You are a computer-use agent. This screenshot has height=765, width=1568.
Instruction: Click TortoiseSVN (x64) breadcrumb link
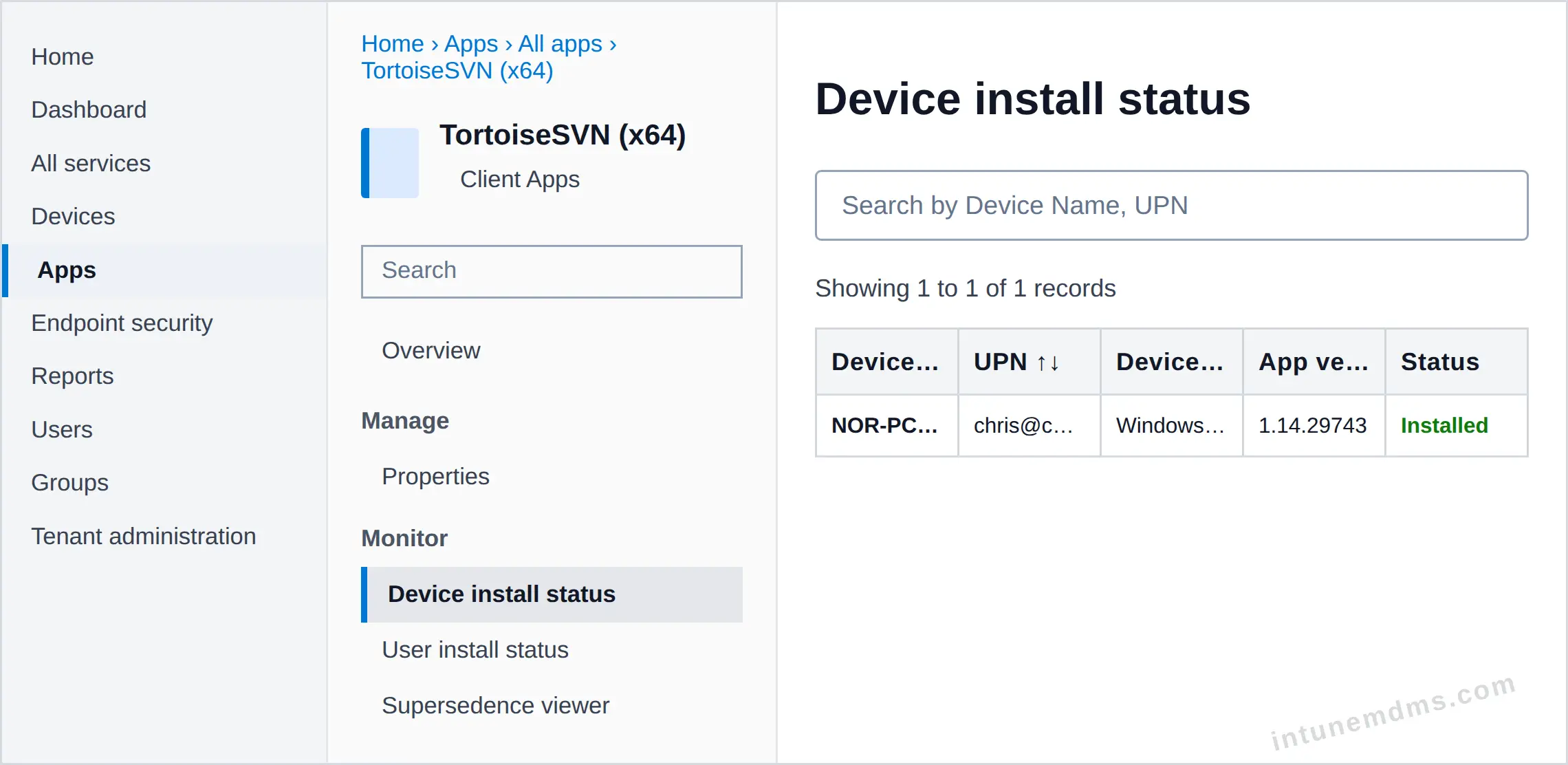point(457,70)
